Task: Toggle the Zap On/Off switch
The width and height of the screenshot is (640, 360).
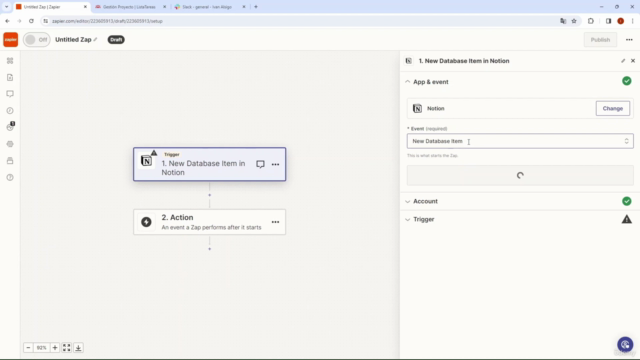Action: 36,40
